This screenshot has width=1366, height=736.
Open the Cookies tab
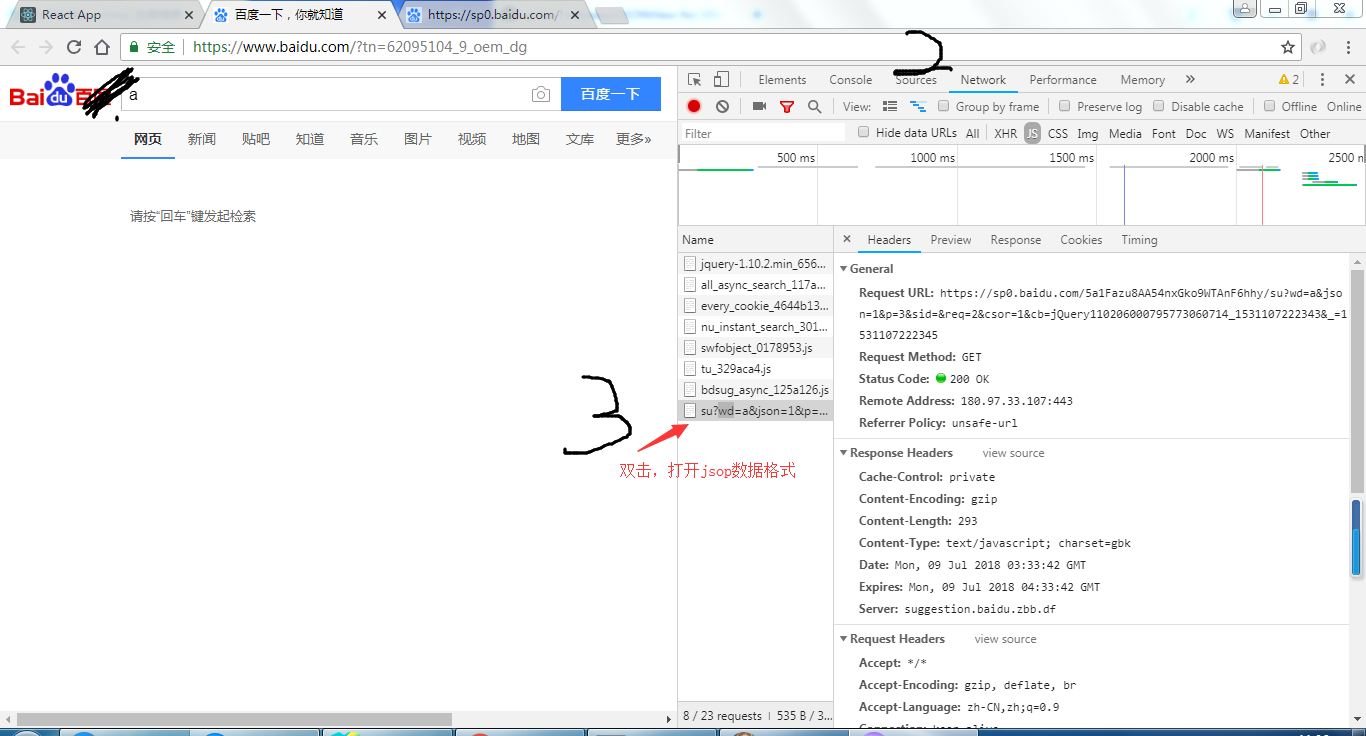point(1081,240)
